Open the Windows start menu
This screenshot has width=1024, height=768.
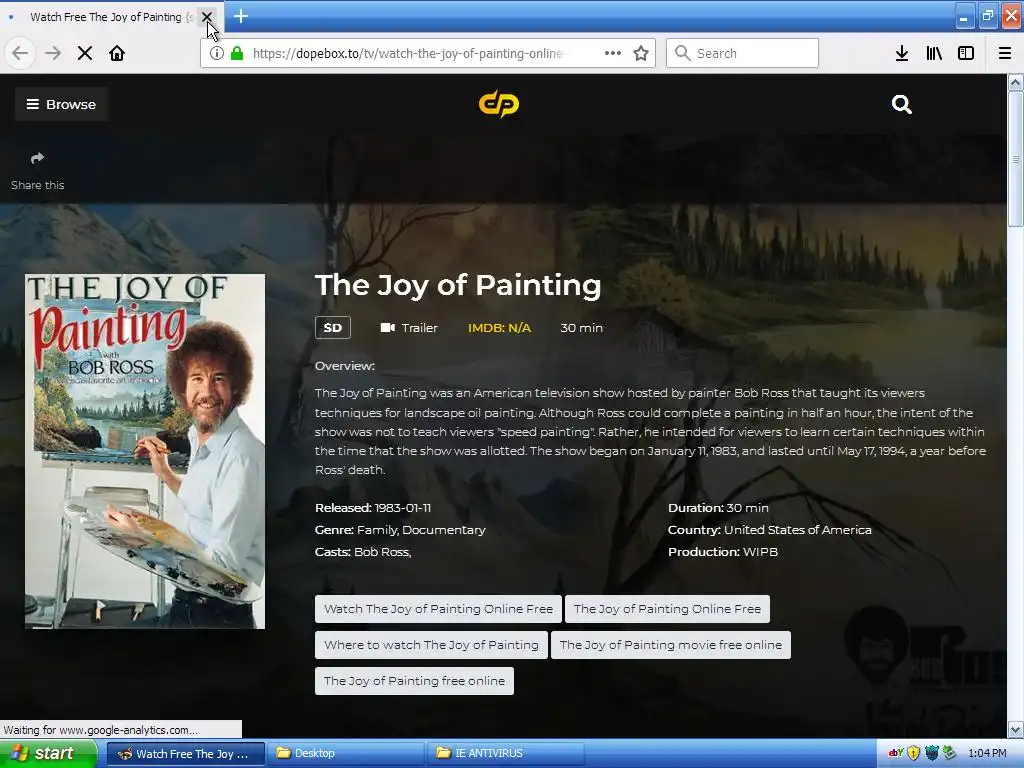pos(48,753)
